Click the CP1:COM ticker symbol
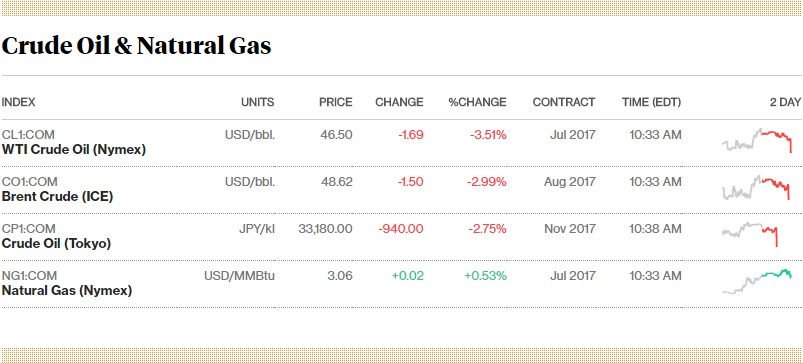803x363 pixels. click(29, 229)
